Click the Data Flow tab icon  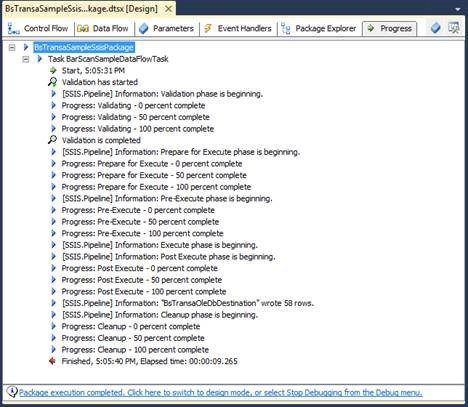(83, 29)
